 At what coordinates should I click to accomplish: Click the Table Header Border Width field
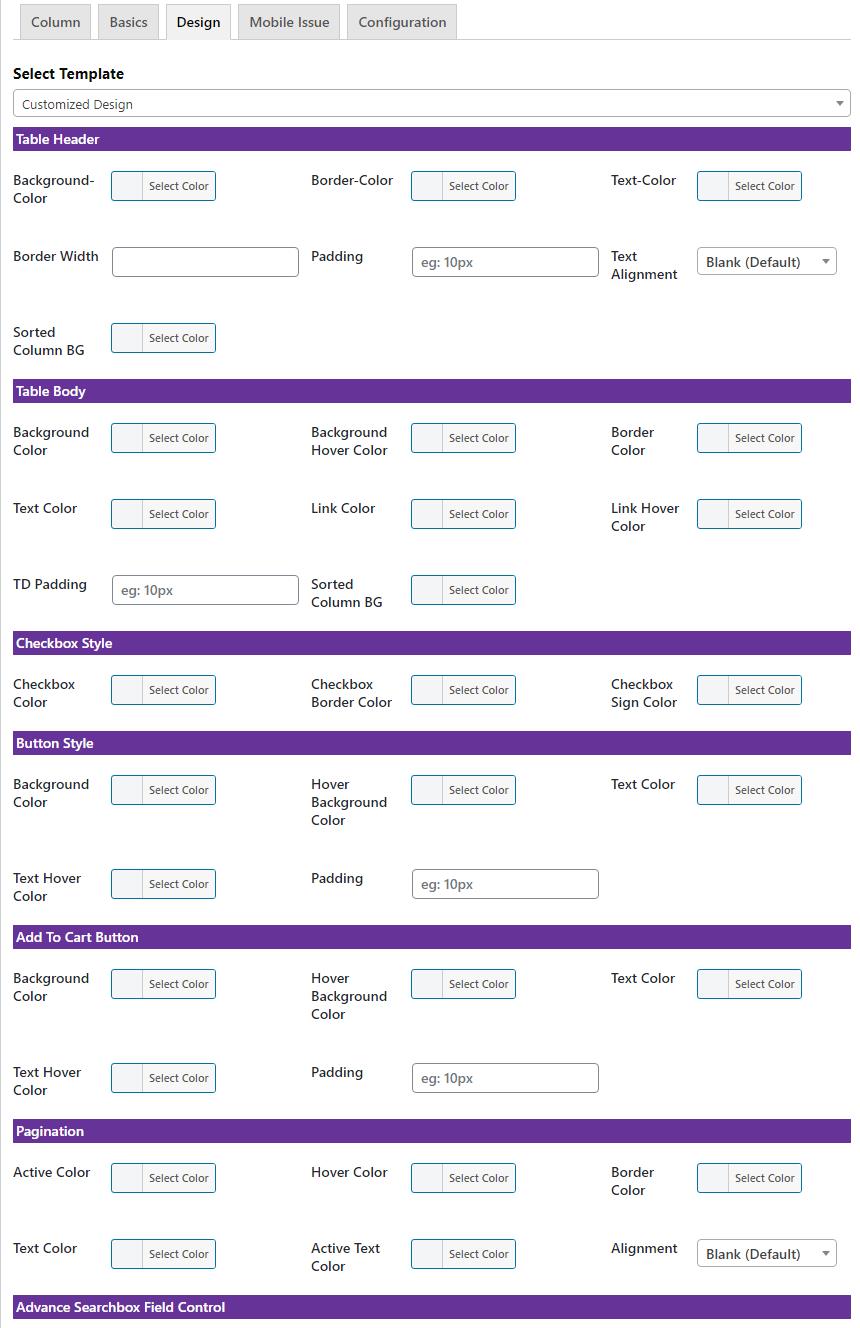pos(205,262)
